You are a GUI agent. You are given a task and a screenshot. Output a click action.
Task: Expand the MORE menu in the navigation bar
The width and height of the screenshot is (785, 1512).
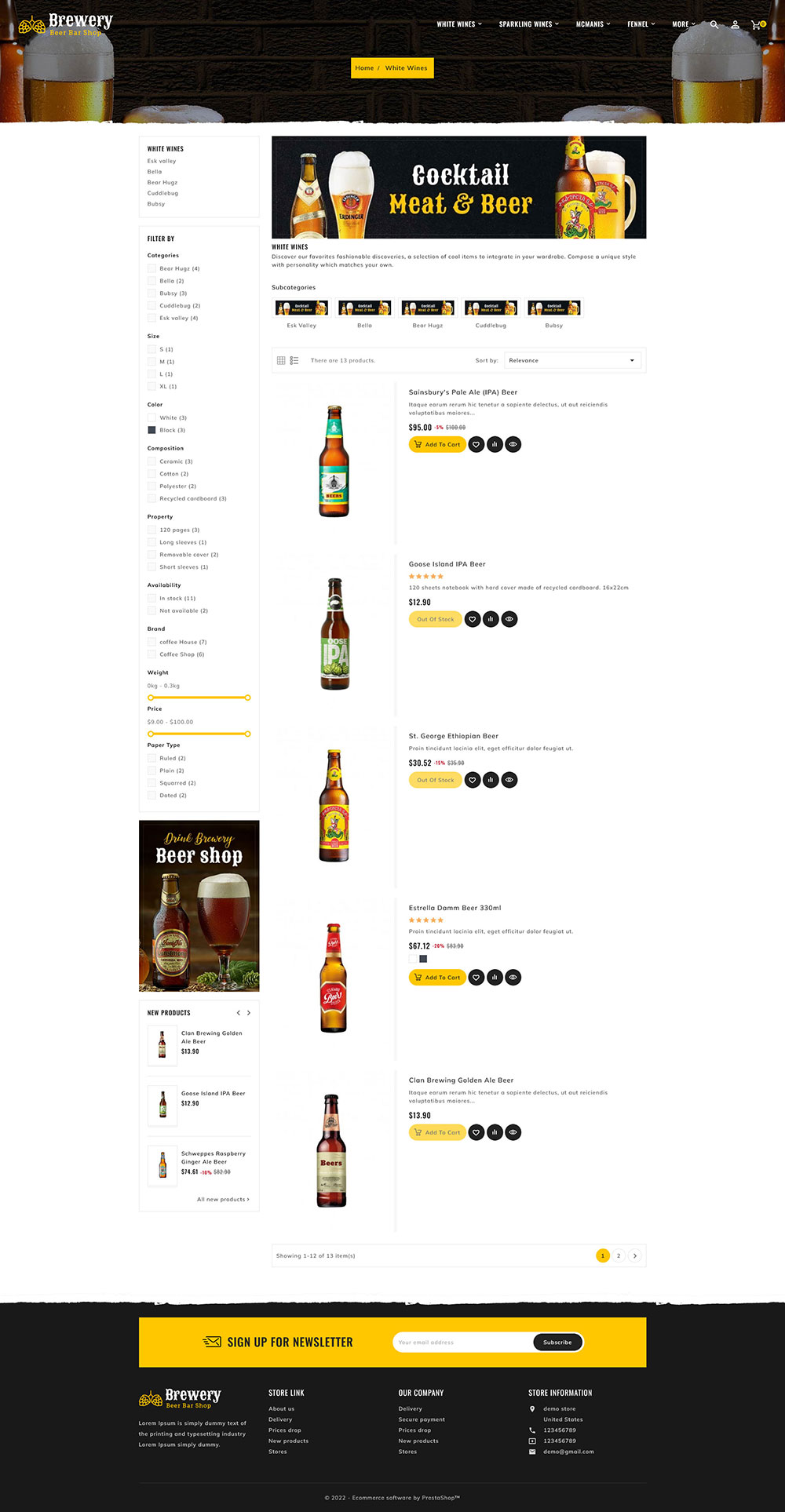(x=682, y=24)
